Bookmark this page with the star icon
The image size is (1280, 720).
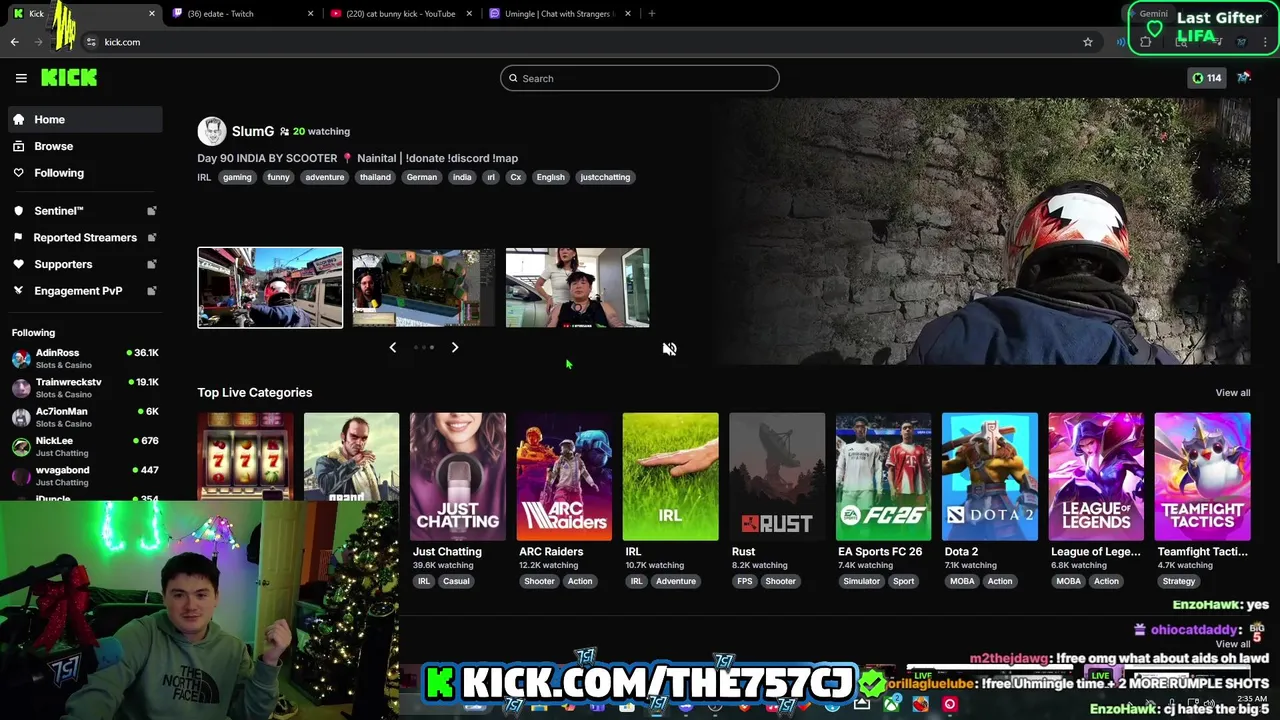1088,42
